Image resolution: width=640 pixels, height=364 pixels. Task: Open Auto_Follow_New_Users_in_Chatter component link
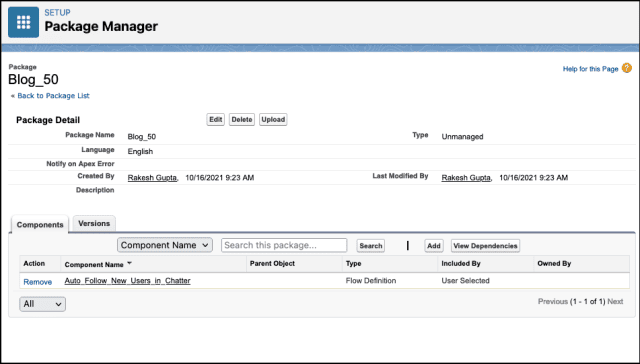[127, 281]
